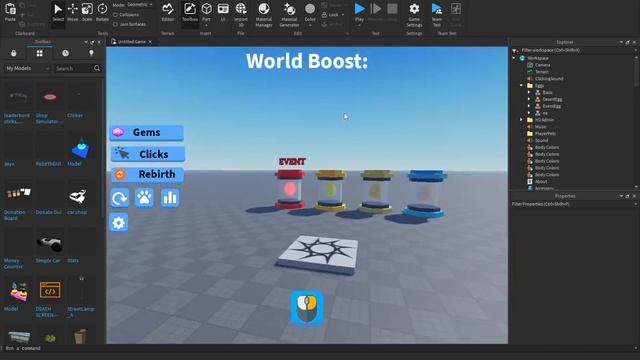Image resolution: width=640 pixels, height=360 pixels.
Task: Click the Clicks counter button
Action: (x=147, y=154)
